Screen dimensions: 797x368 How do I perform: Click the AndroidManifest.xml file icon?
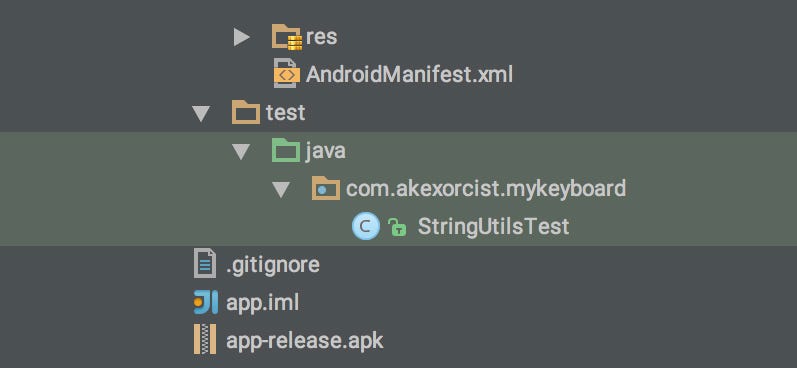tap(286, 74)
